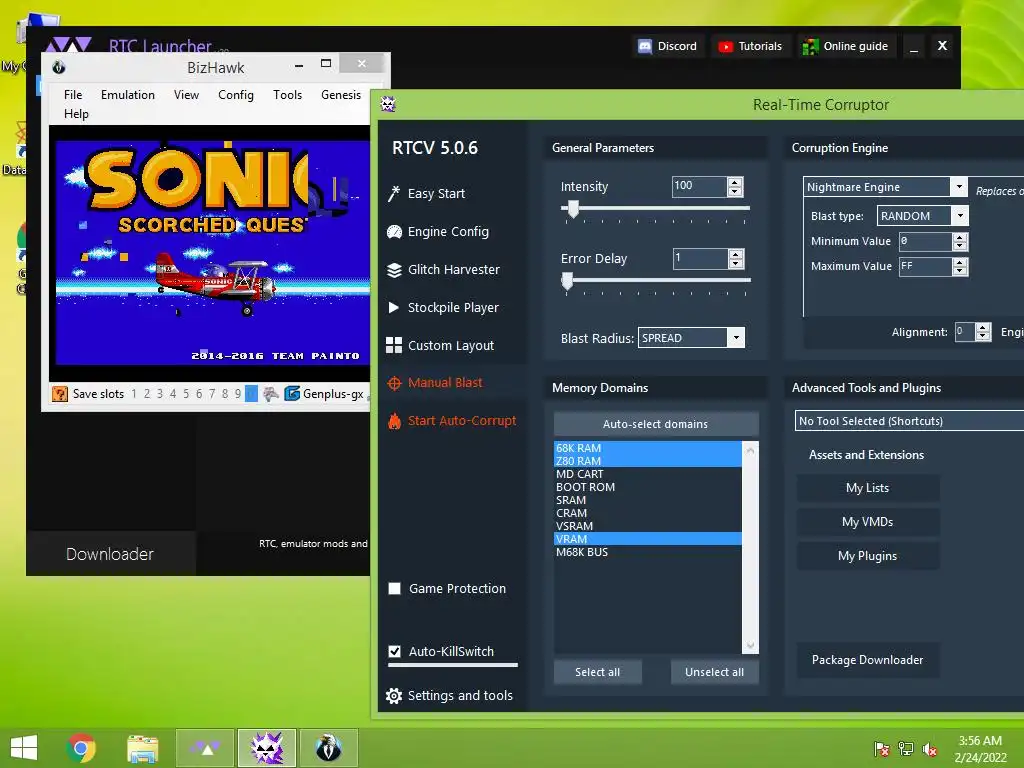Screen dimensions: 1024x768
Task: Click Manual Blast crosshair icon
Action: (394, 383)
